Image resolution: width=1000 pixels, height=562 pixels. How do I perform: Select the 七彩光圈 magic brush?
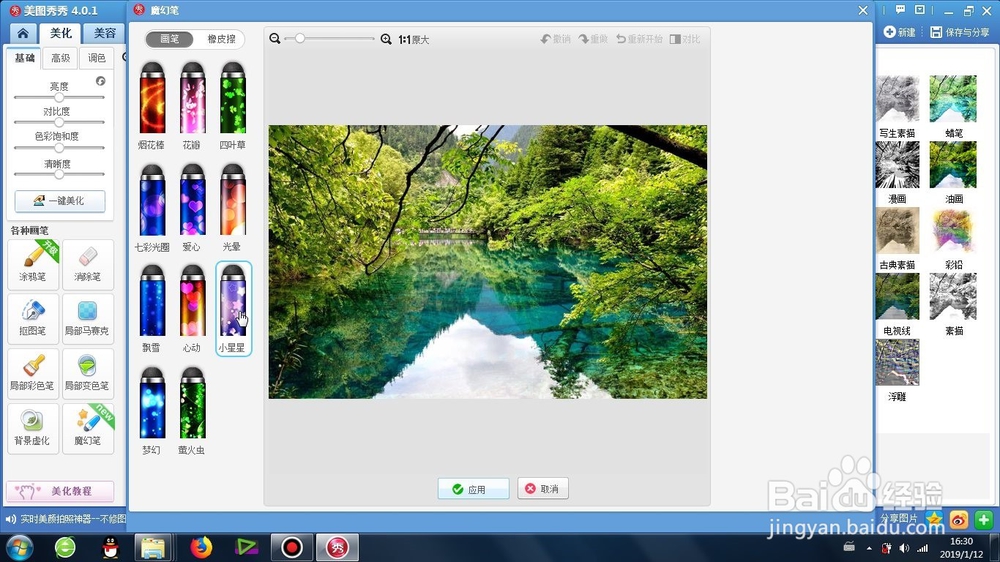pyautogui.click(x=152, y=207)
